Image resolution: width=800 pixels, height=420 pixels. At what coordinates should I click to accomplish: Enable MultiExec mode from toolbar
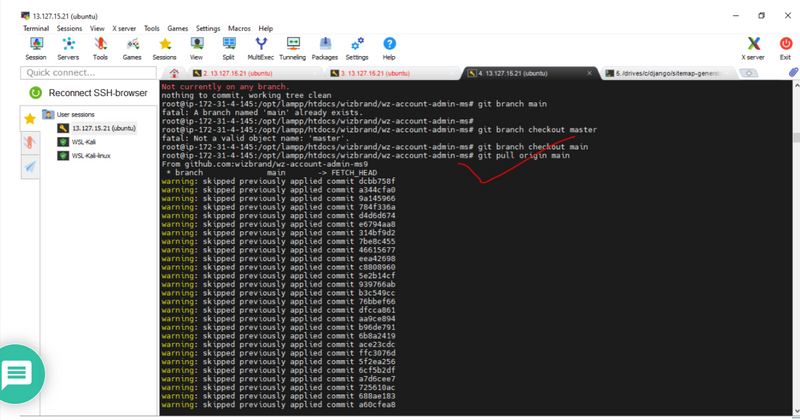[x=261, y=48]
